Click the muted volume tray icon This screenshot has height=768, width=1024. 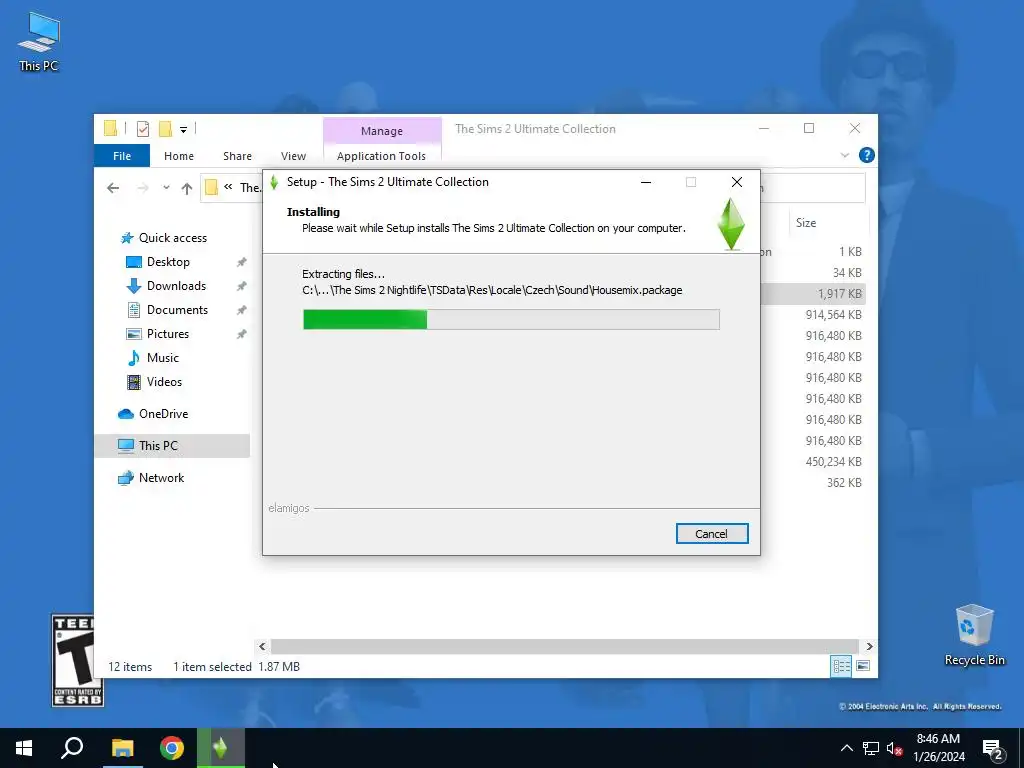895,748
